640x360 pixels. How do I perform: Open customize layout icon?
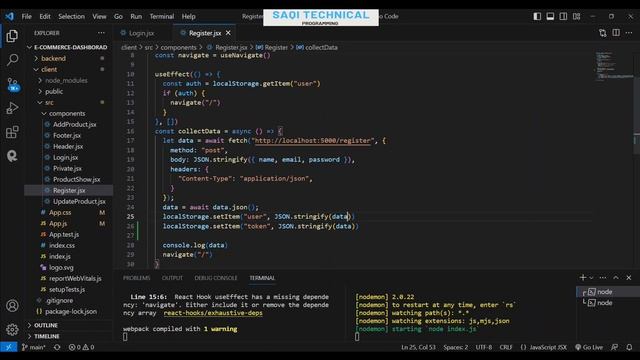576,16
